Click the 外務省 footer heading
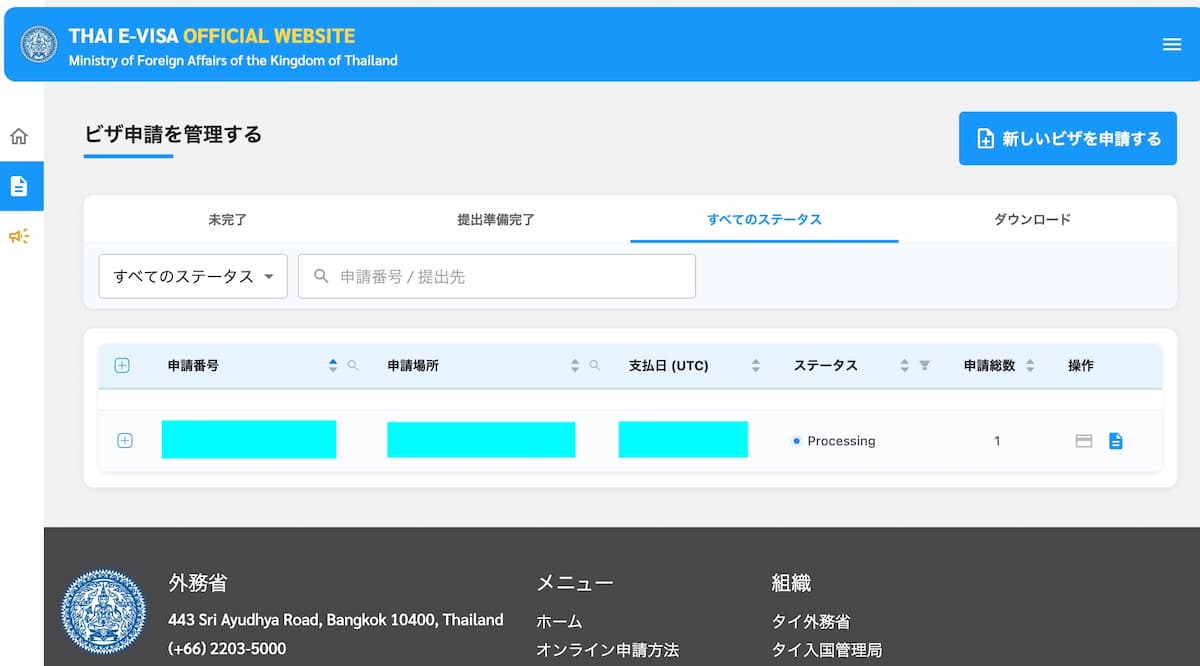Screen dimensions: 1200x666 coord(198,583)
